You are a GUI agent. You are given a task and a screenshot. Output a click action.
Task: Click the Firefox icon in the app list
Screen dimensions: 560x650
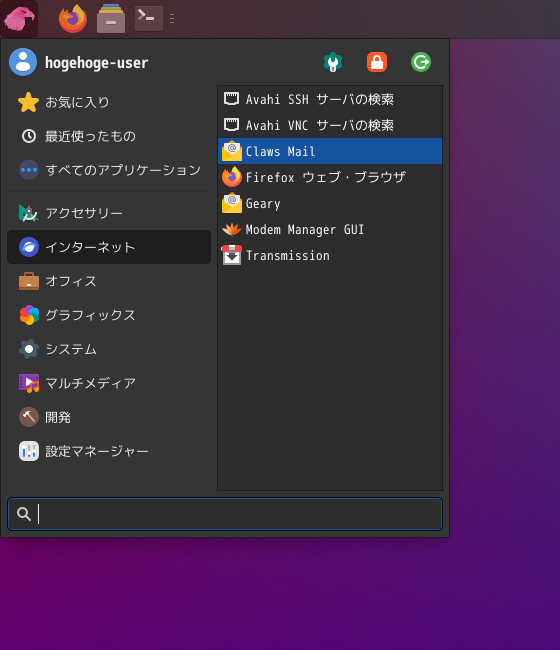[232, 177]
